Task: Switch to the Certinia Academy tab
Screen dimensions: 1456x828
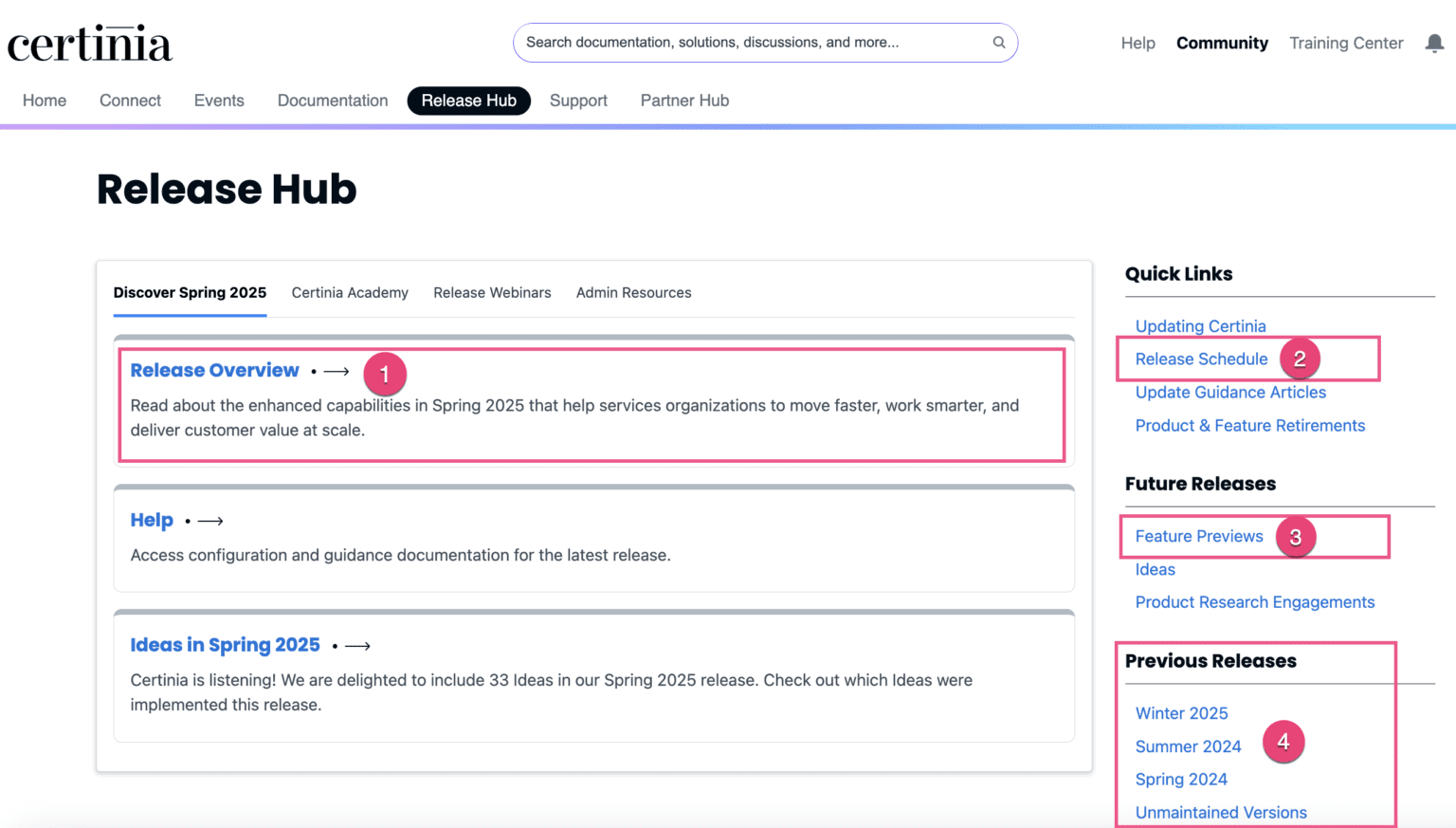Action: (x=350, y=293)
